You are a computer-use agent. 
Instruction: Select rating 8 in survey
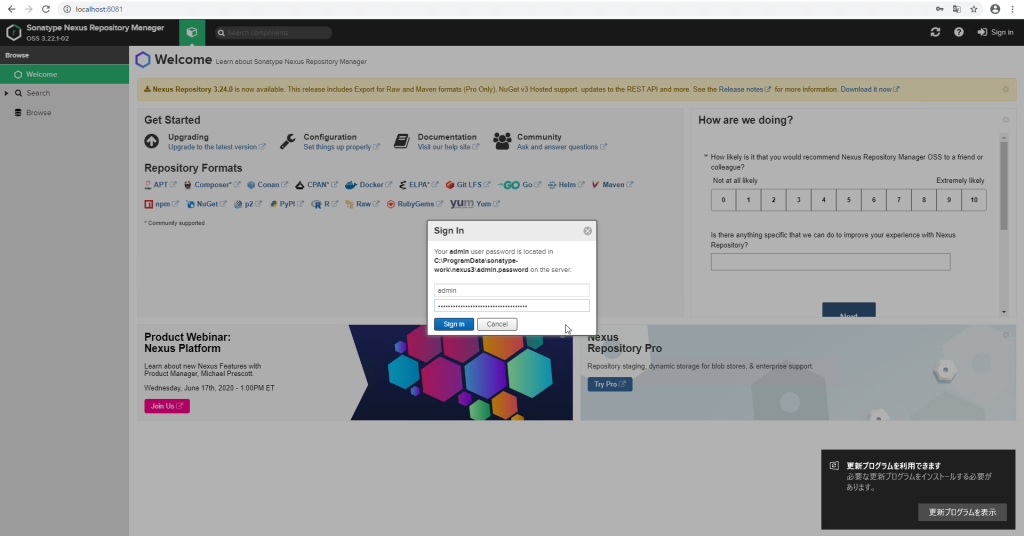923,200
